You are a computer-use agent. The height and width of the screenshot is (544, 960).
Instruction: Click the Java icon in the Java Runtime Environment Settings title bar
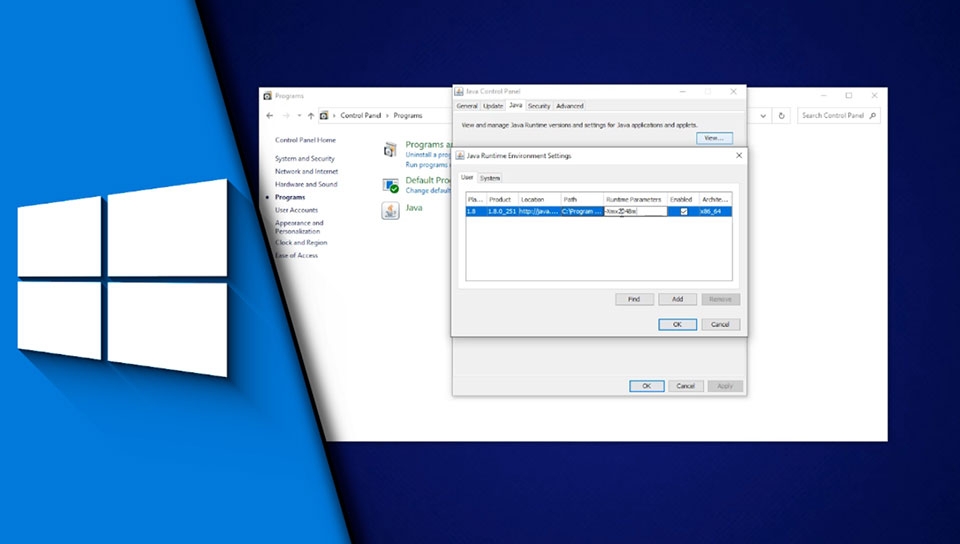(460, 155)
